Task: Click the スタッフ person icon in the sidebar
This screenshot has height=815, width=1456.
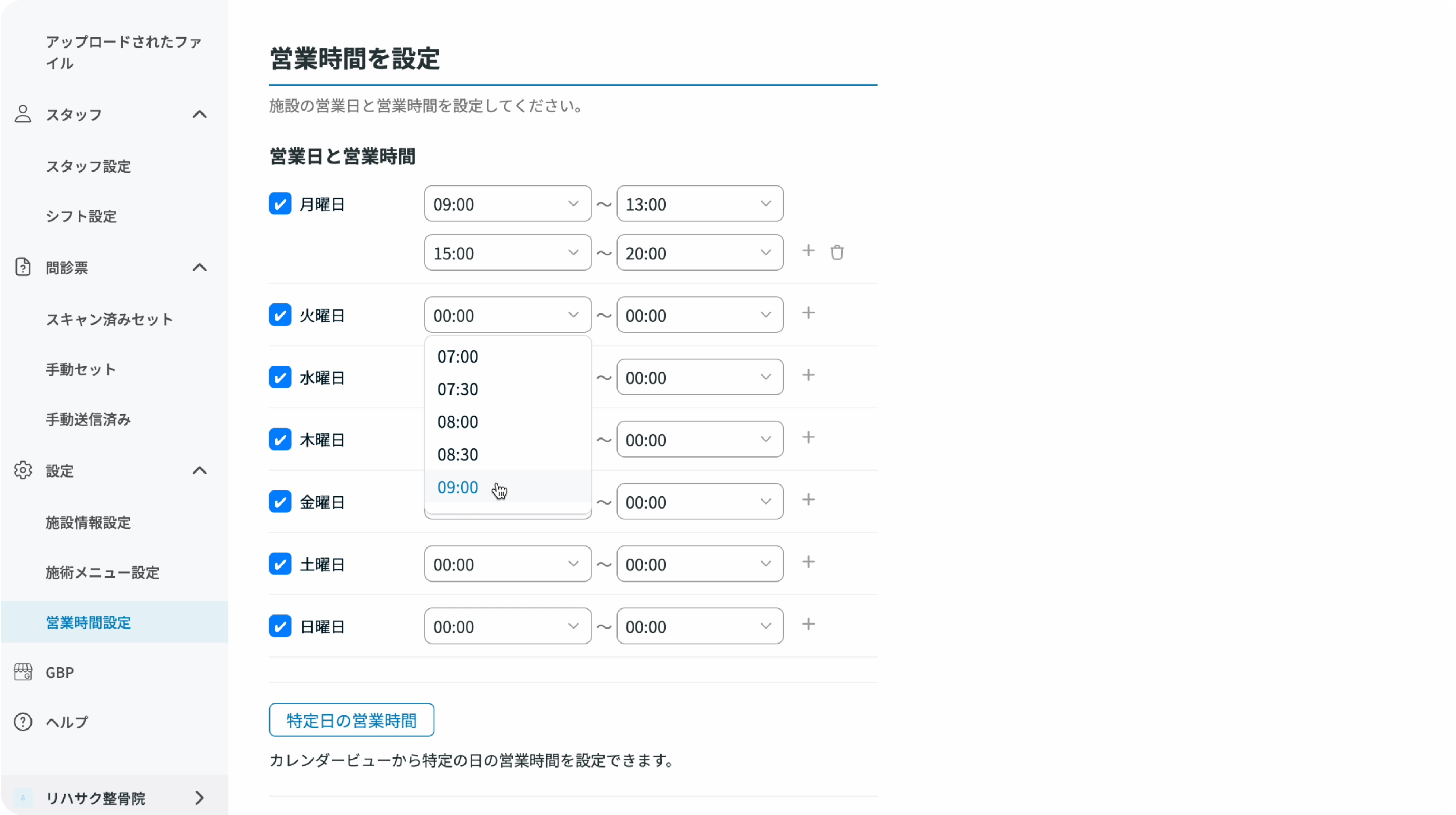Action: pyautogui.click(x=22, y=114)
